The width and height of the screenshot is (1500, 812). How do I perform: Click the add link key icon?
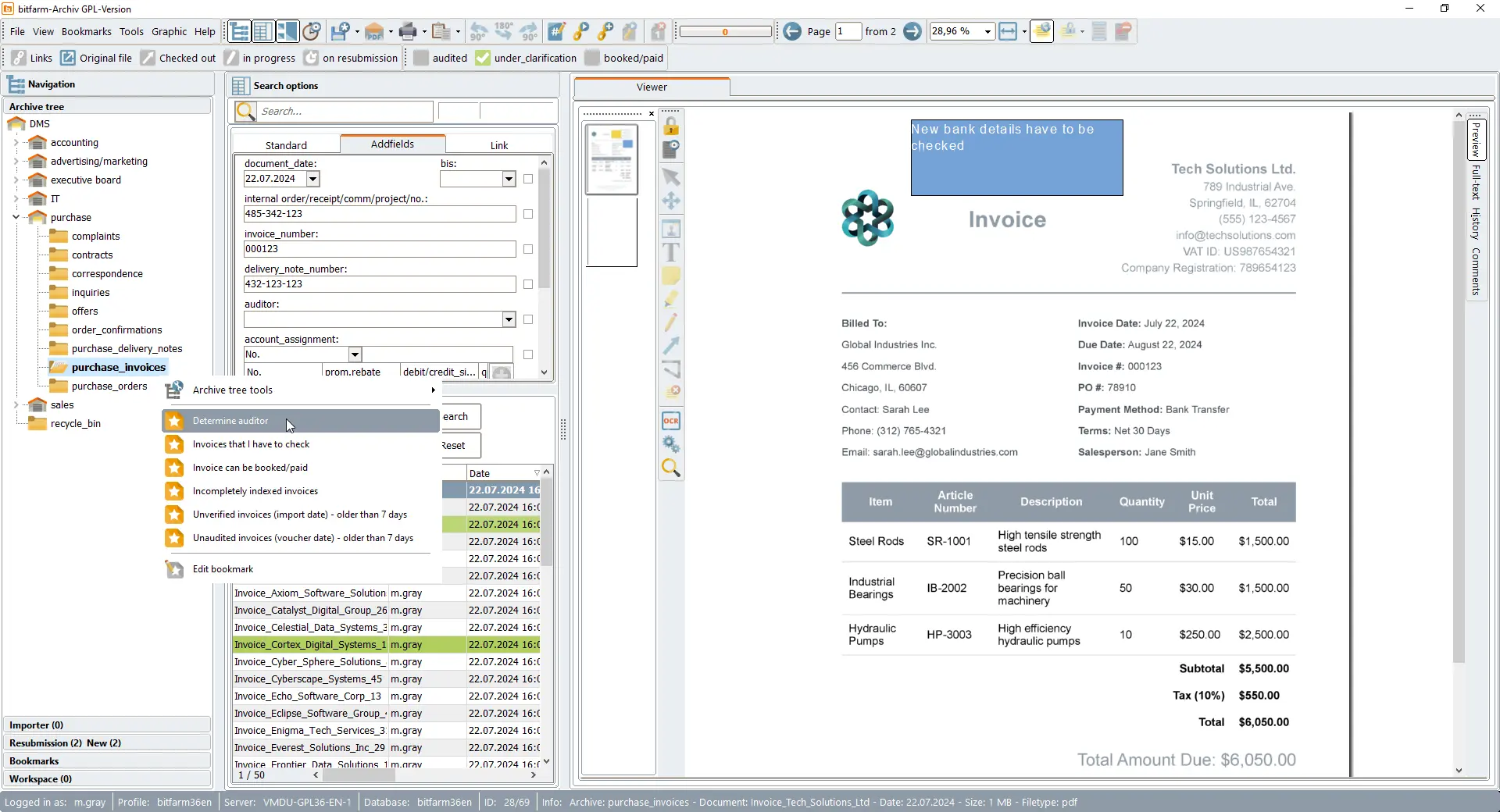(605, 31)
